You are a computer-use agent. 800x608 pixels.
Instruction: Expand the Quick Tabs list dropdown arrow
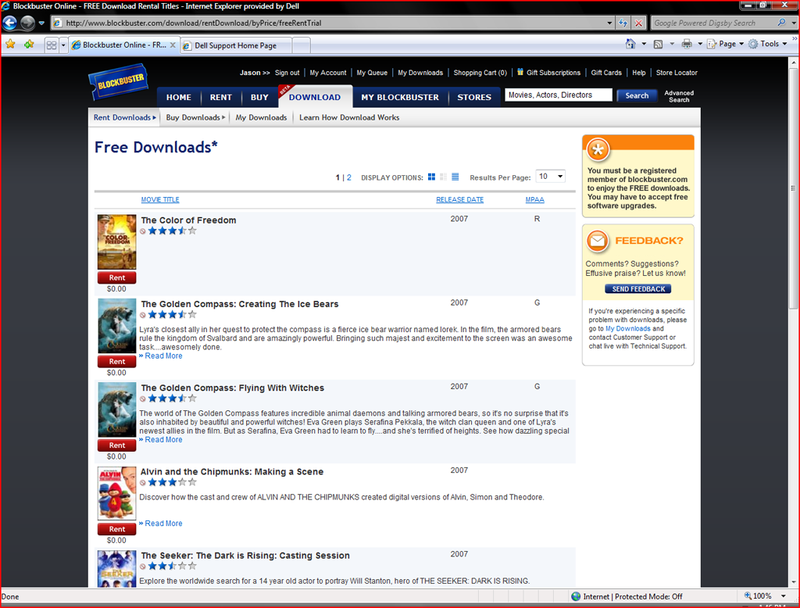(x=63, y=45)
